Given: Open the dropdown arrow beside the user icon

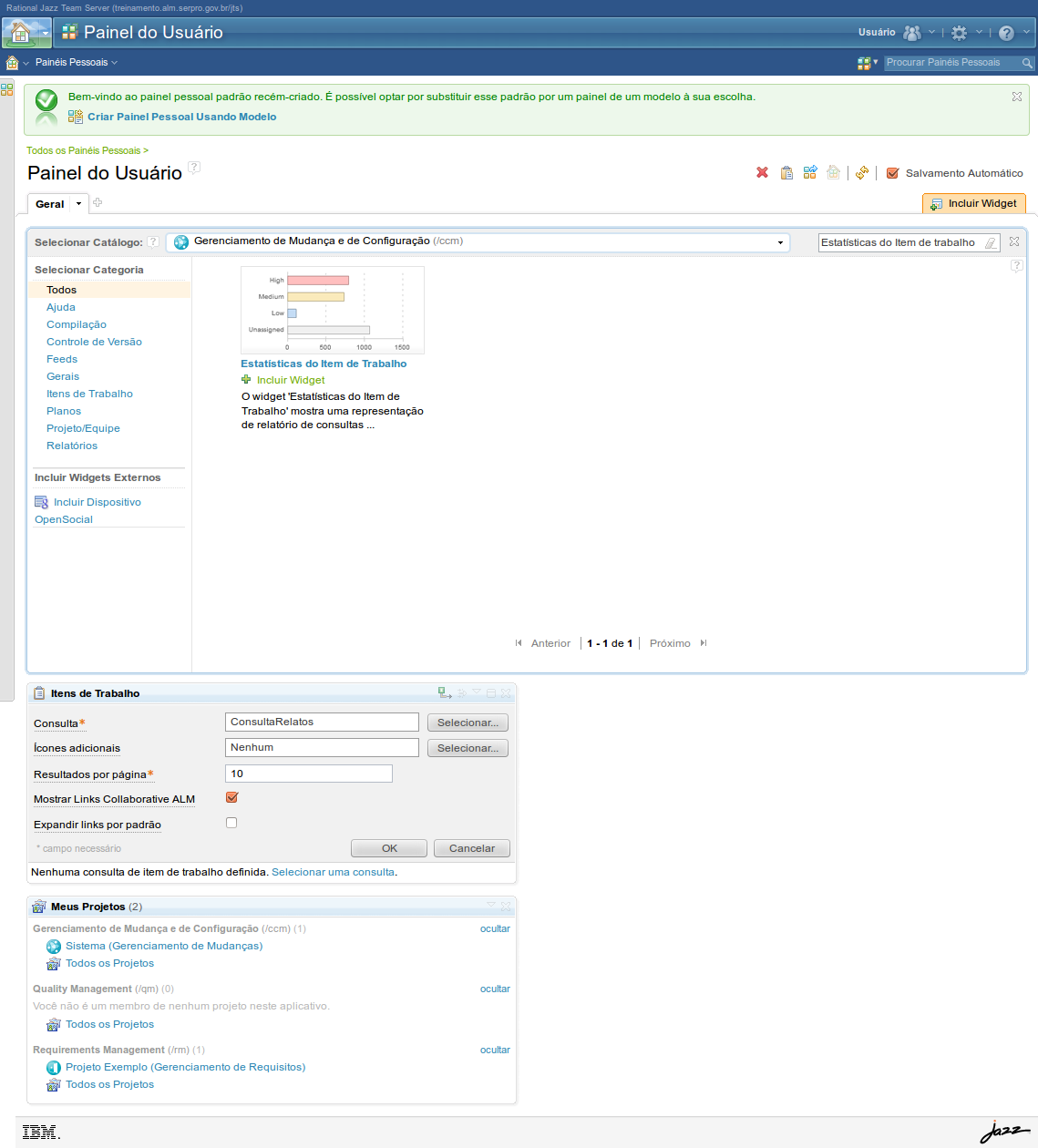Looking at the screenshot, I should click(931, 33).
